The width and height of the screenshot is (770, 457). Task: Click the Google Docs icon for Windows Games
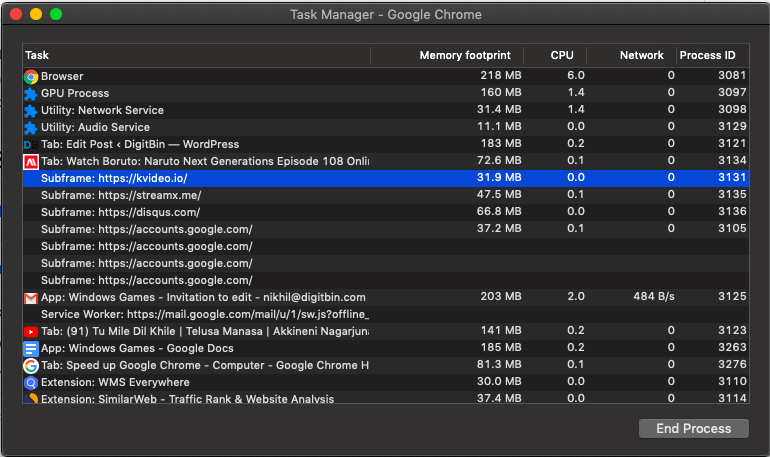(31, 348)
